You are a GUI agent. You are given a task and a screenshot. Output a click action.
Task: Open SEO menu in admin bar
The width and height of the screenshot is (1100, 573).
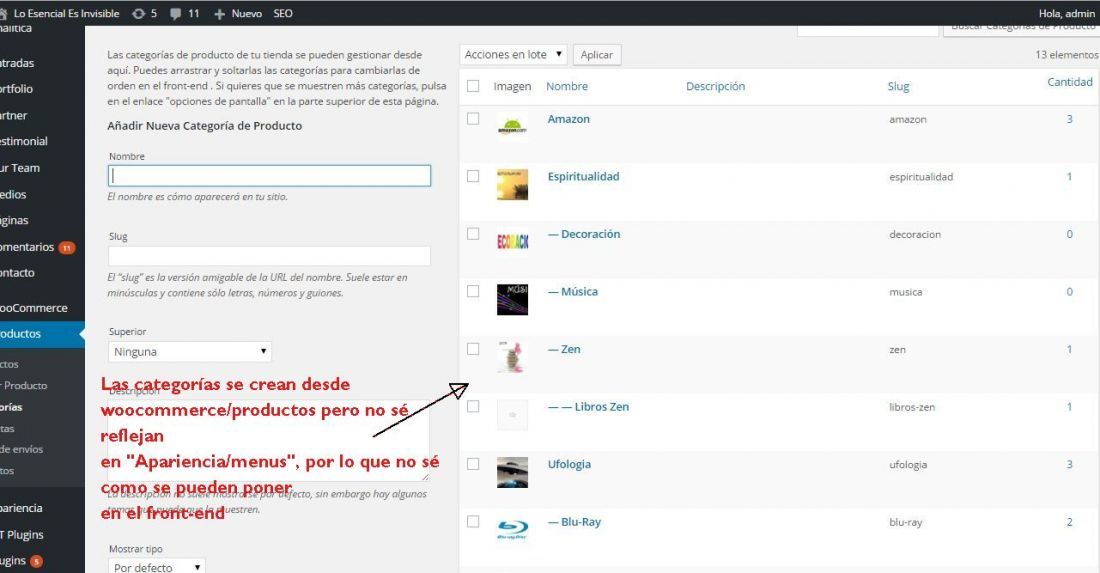[x=283, y=13]
